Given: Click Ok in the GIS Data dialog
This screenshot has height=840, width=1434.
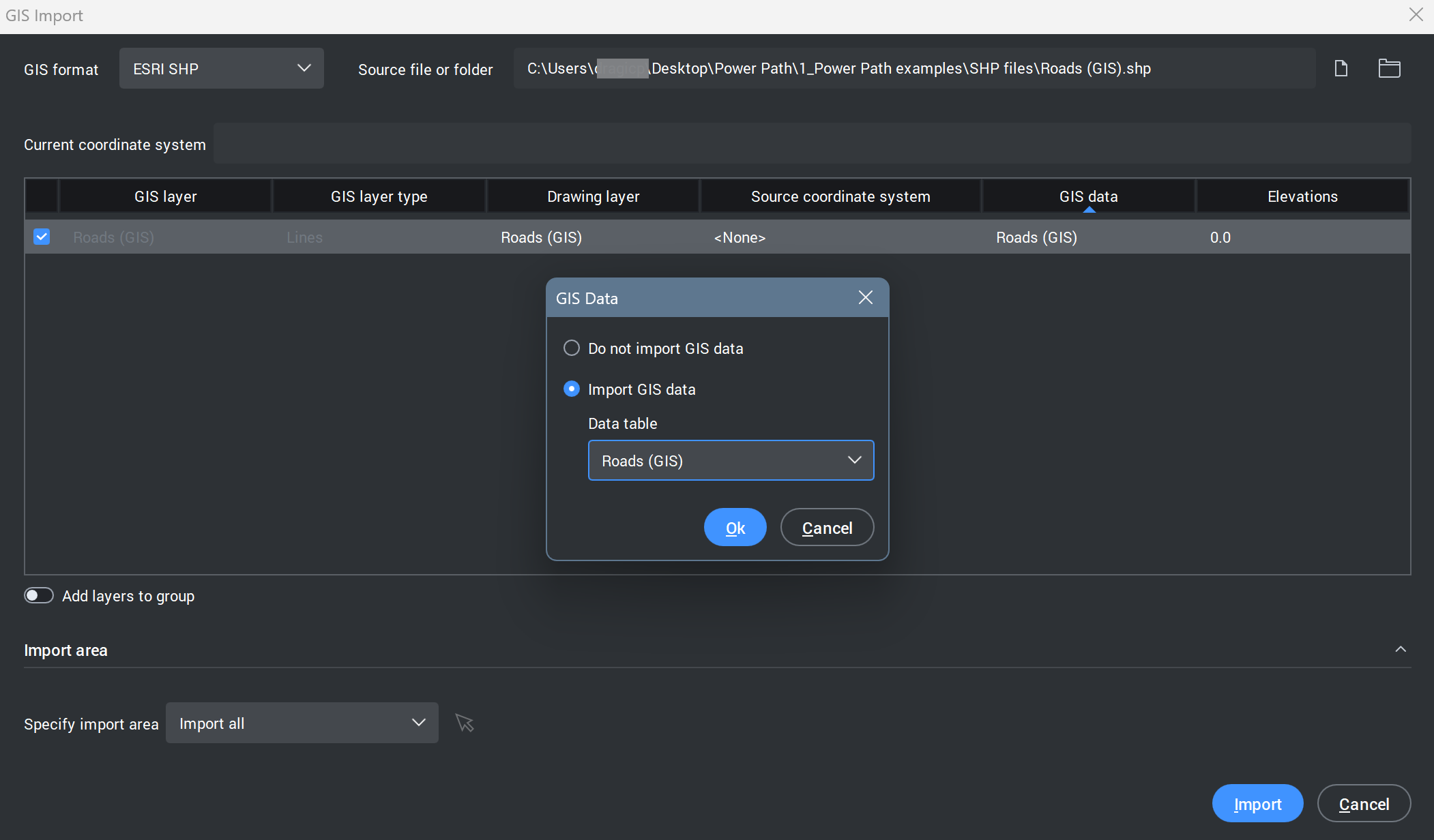Looking at the screenshot, I should [735, 527].
